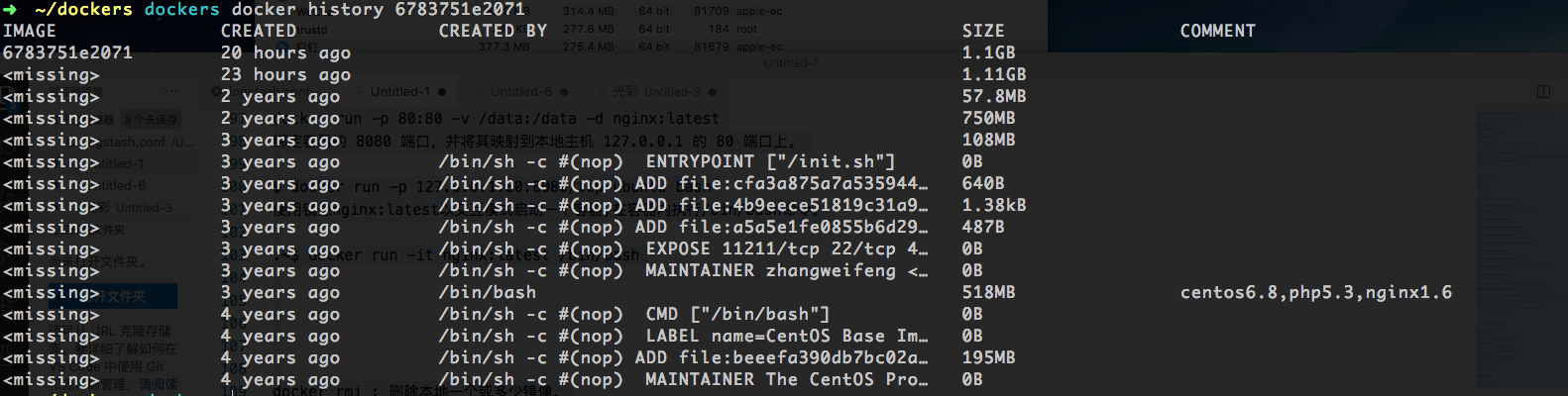Click the split editor icon at far right
The image size is (1568, 396).
pyautogui.click(x=1543, y=92)
